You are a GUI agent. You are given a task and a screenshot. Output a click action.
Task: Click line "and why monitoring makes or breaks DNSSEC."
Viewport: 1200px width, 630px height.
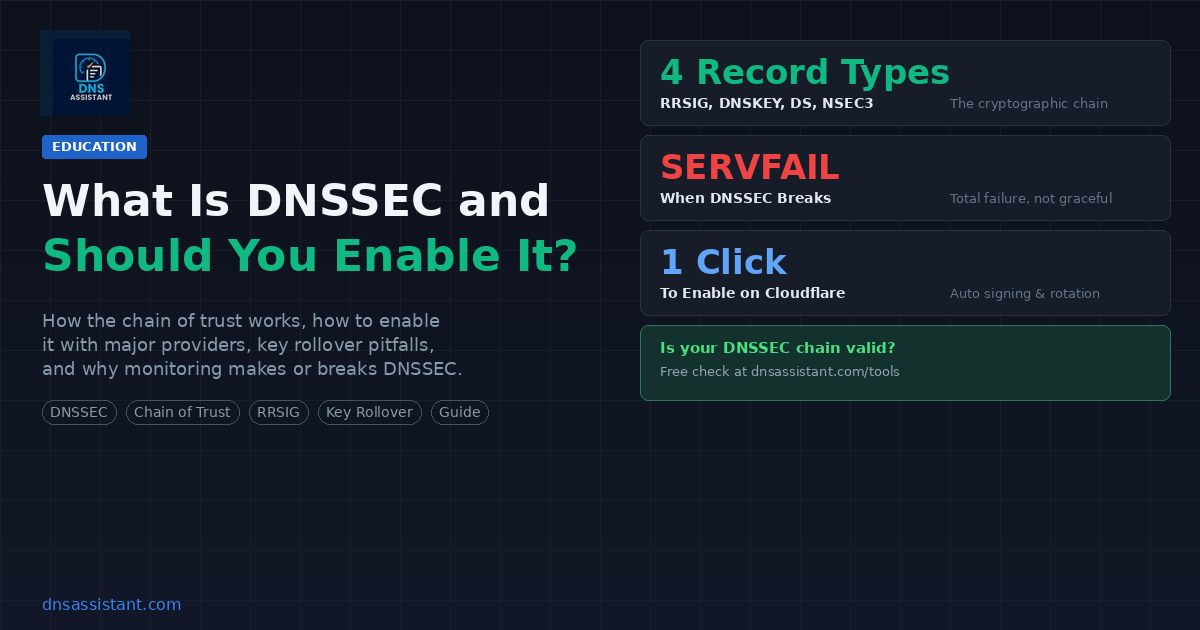(x=252, y=370)
